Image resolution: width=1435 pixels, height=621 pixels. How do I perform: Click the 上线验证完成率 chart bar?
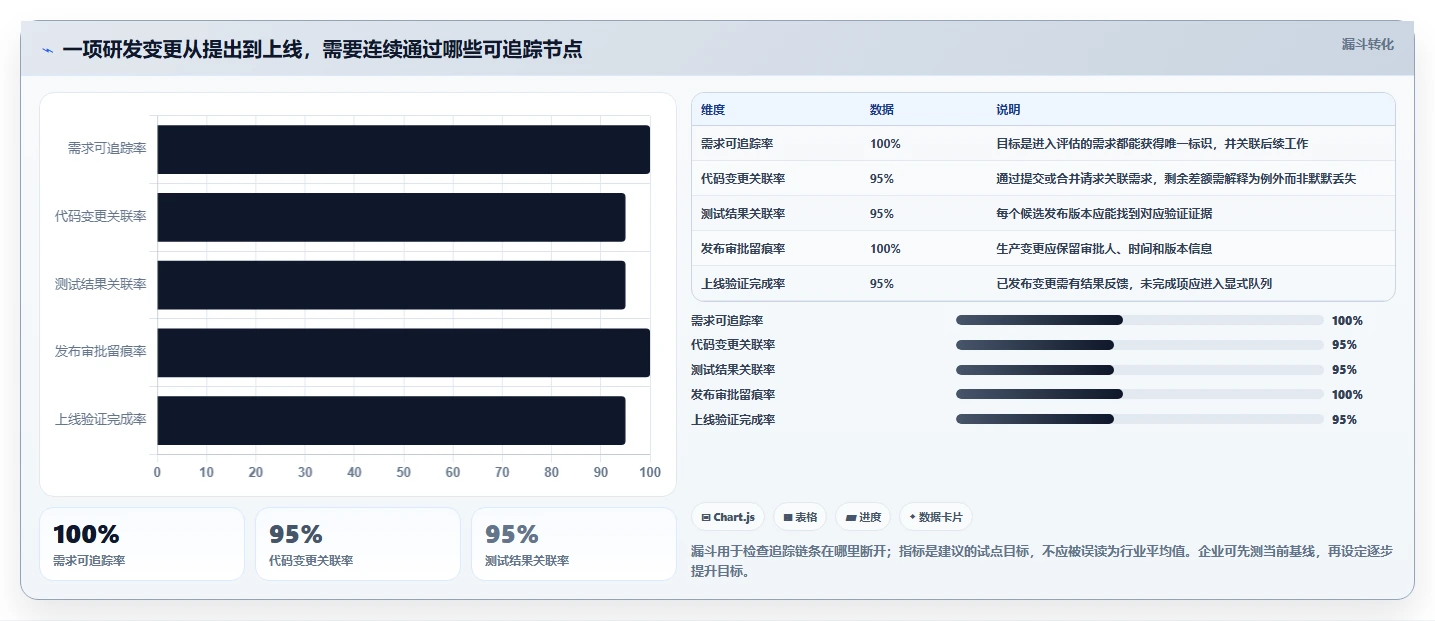coord(391,420)
